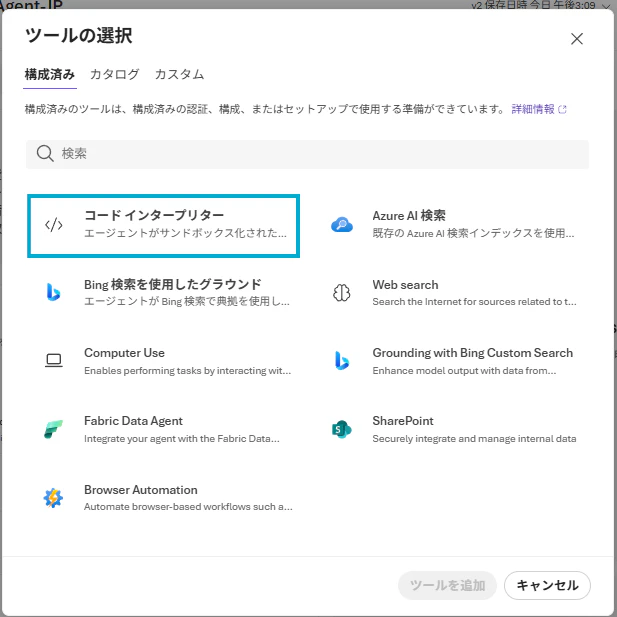The height and width of the screenshot is (617, 617).
Task: Focus the 検索 search field
Action: (307, 154)
